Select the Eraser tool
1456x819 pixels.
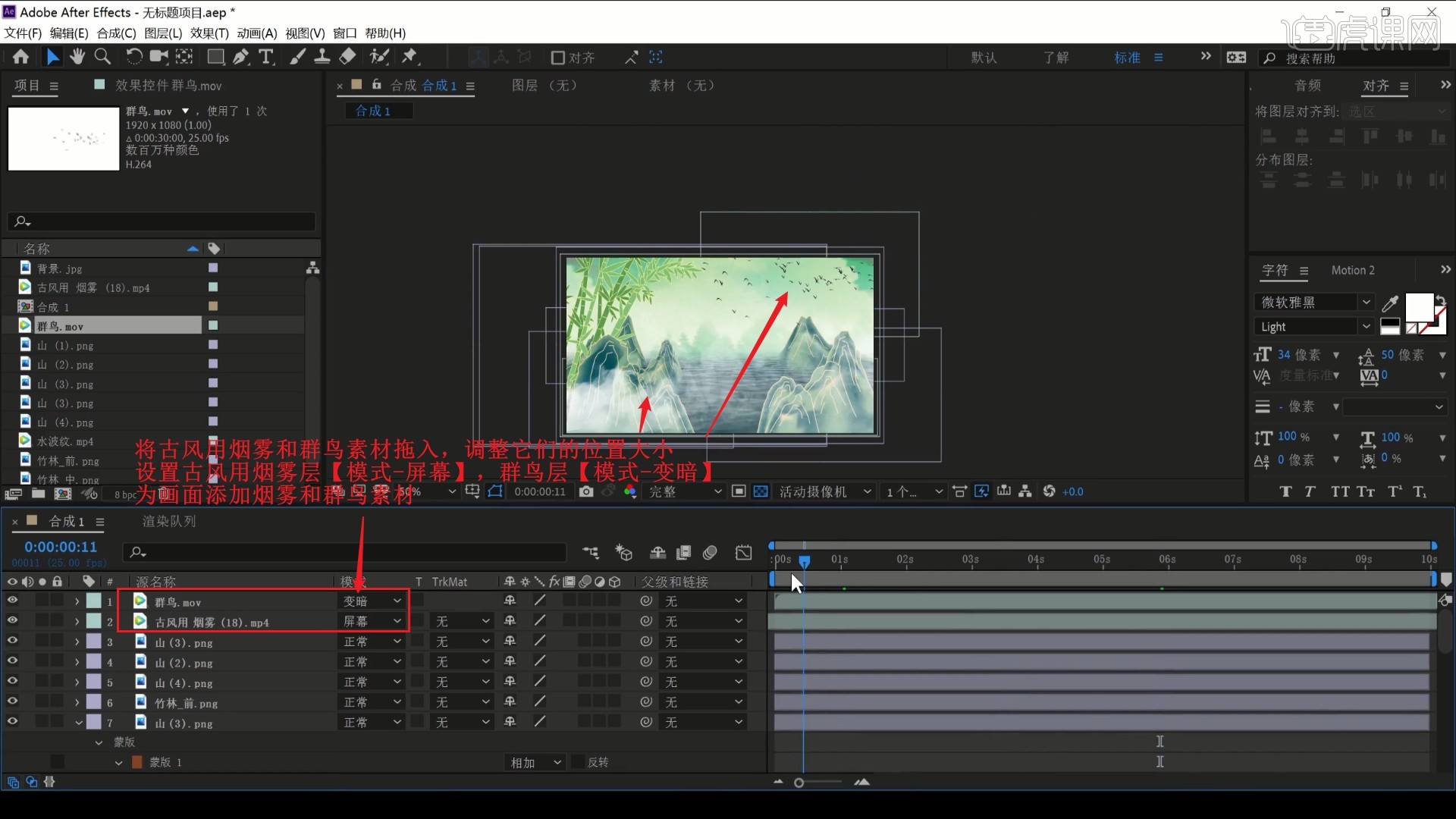point(347,57)
